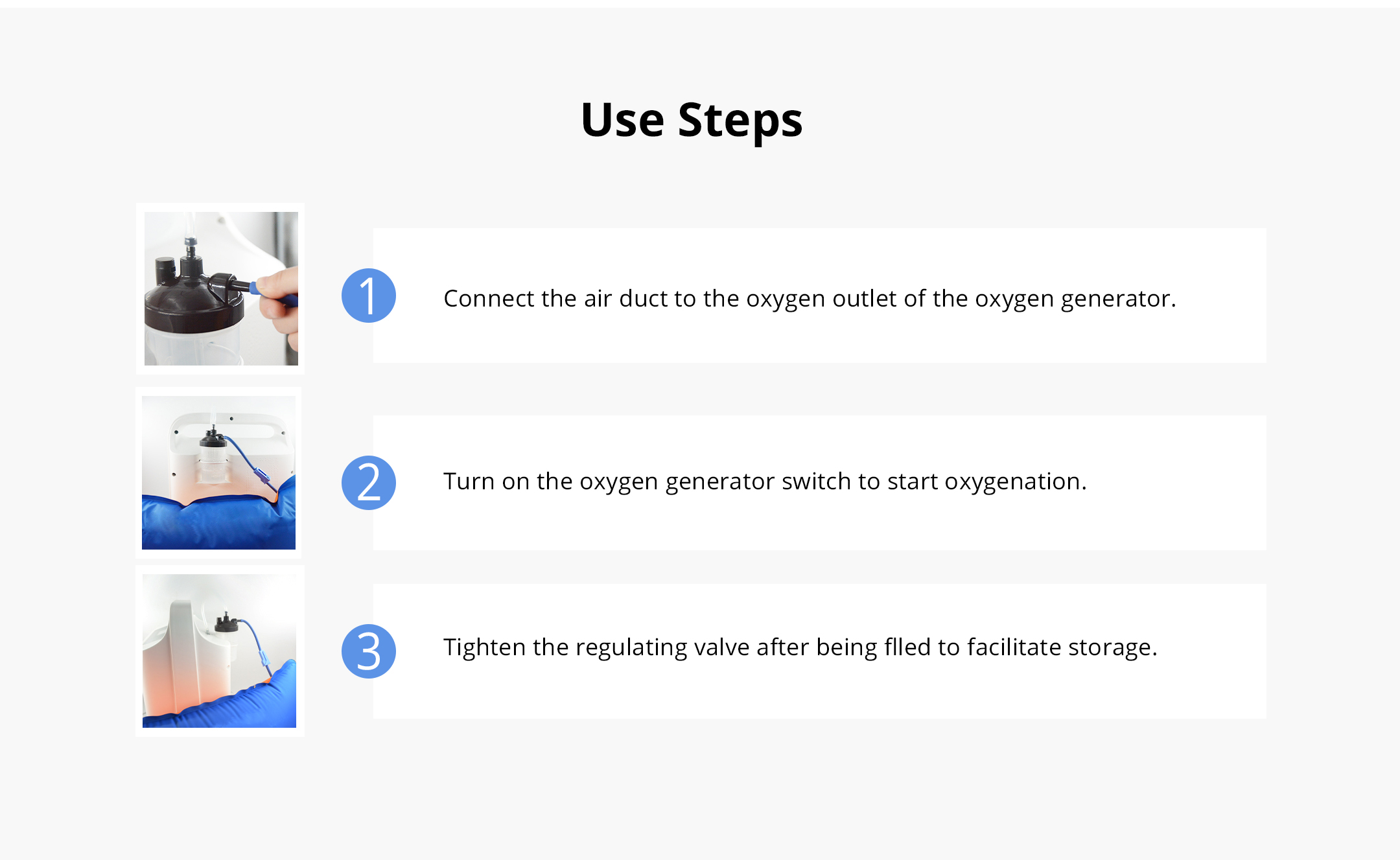This screenshot has width=1400, height=860.
Task: Open the step 3 regulating valve photo
Action: [x=219, y=651]
